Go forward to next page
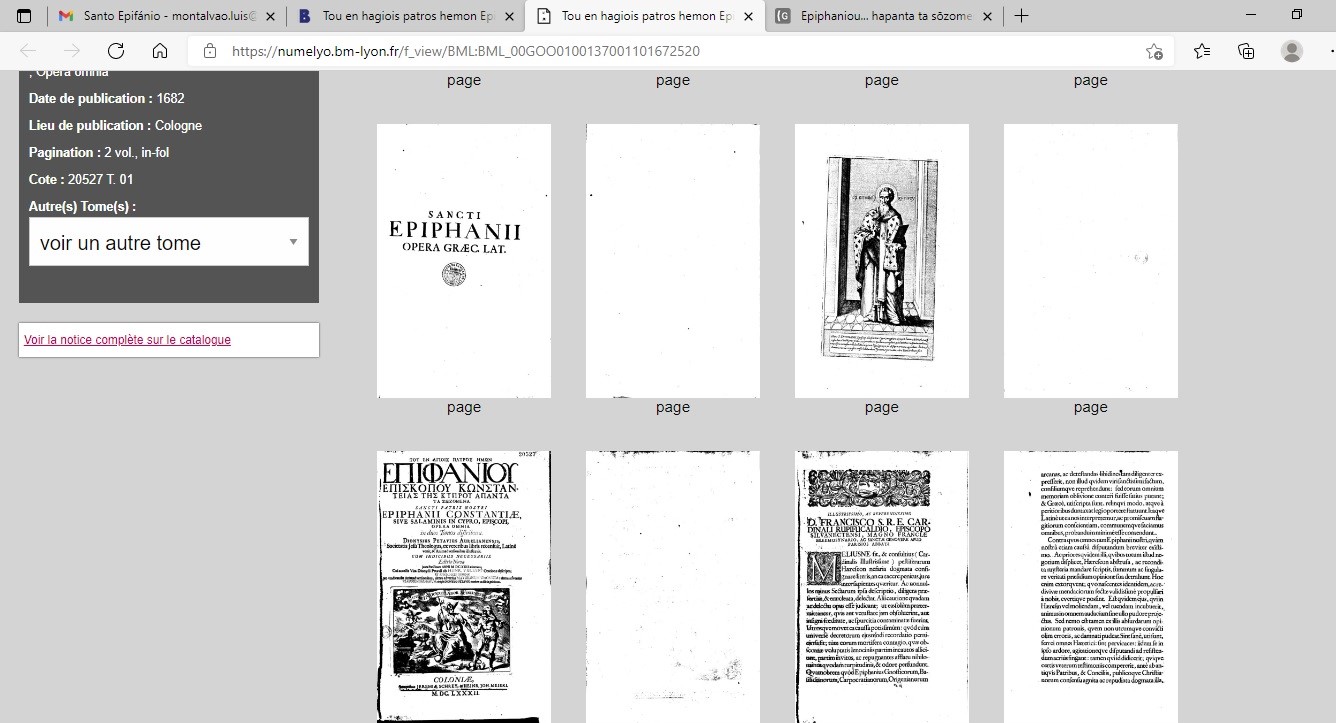The height and width of the screenshot is (723, 1336). 72,51
